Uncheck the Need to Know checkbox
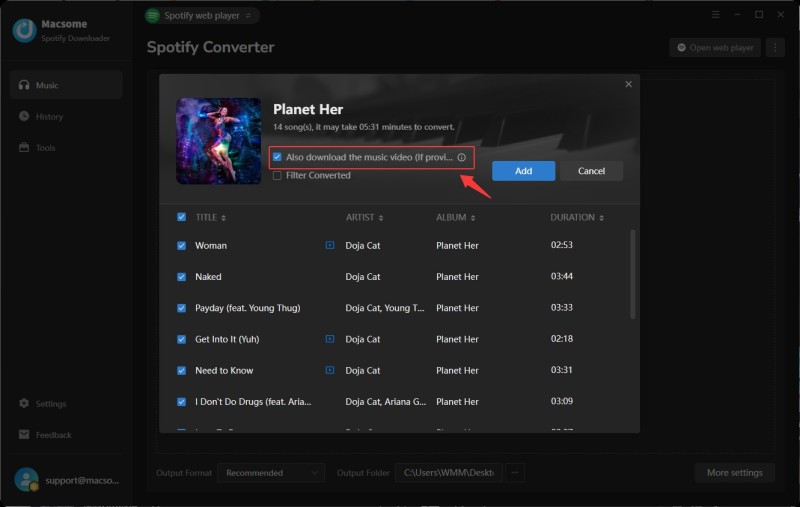The image size is (800, 507). coord(182,370)
